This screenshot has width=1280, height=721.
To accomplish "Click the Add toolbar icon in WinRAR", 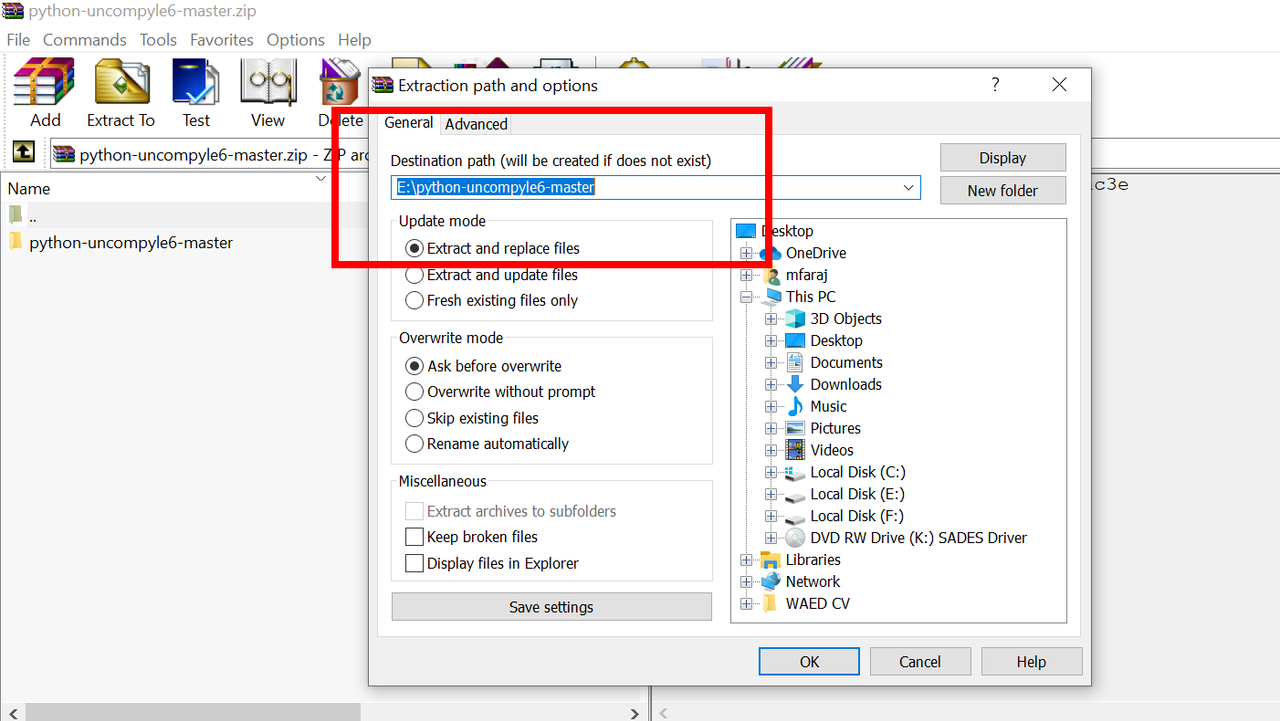I will pos(44,82).
